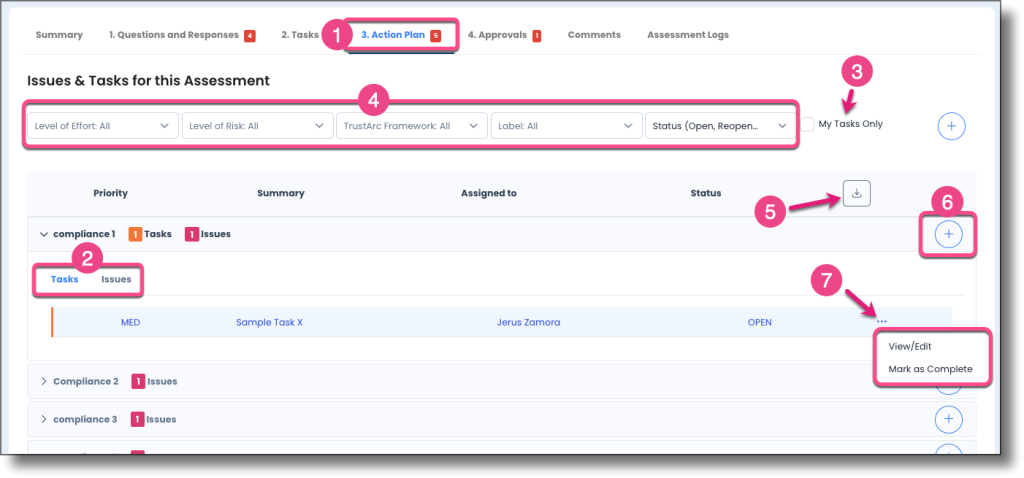
Task: Click the OPEN status of Sample Task X
Action: [x=760, y=323]
